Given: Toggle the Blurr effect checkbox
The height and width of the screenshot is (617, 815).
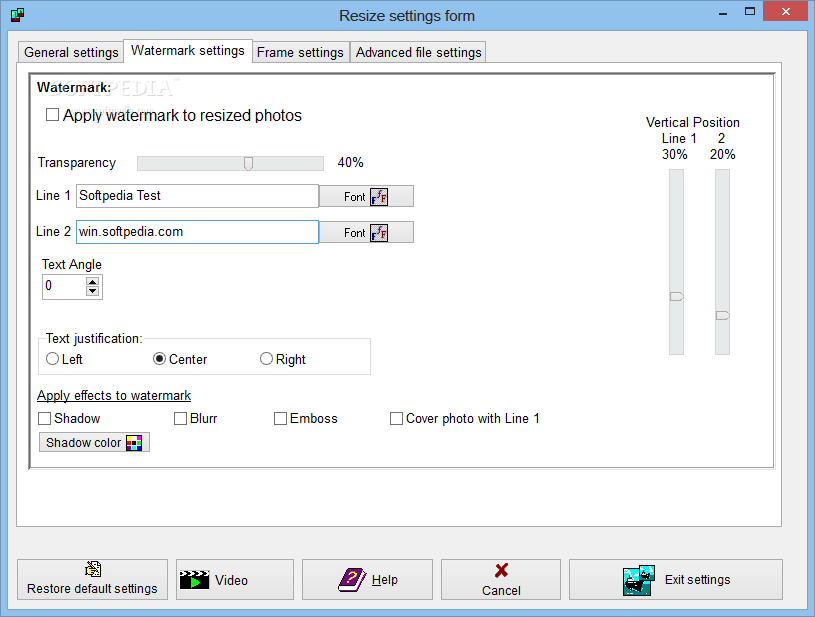Looking at the screenshot, I should point(180,418).
